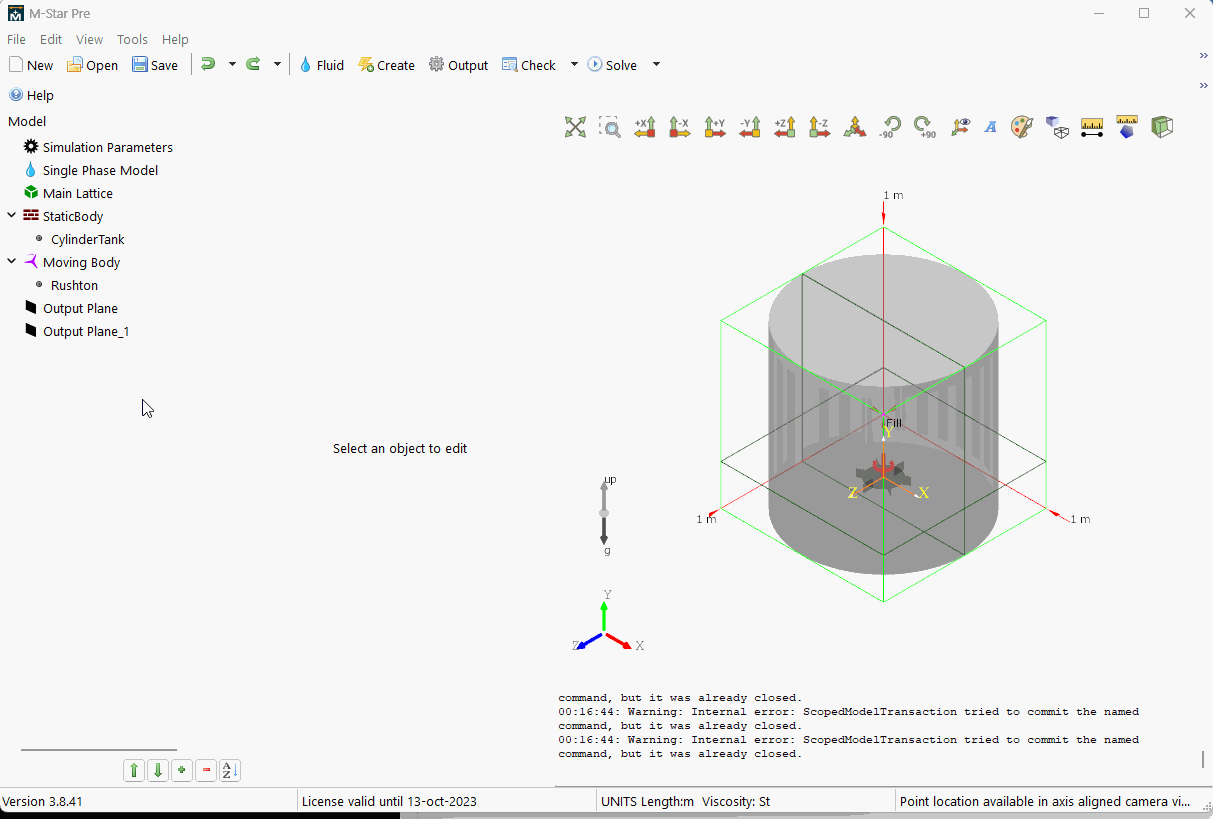Click the Help button with question icon
The height and width of the screenshot is (819, 1213).
click(31, 95)
